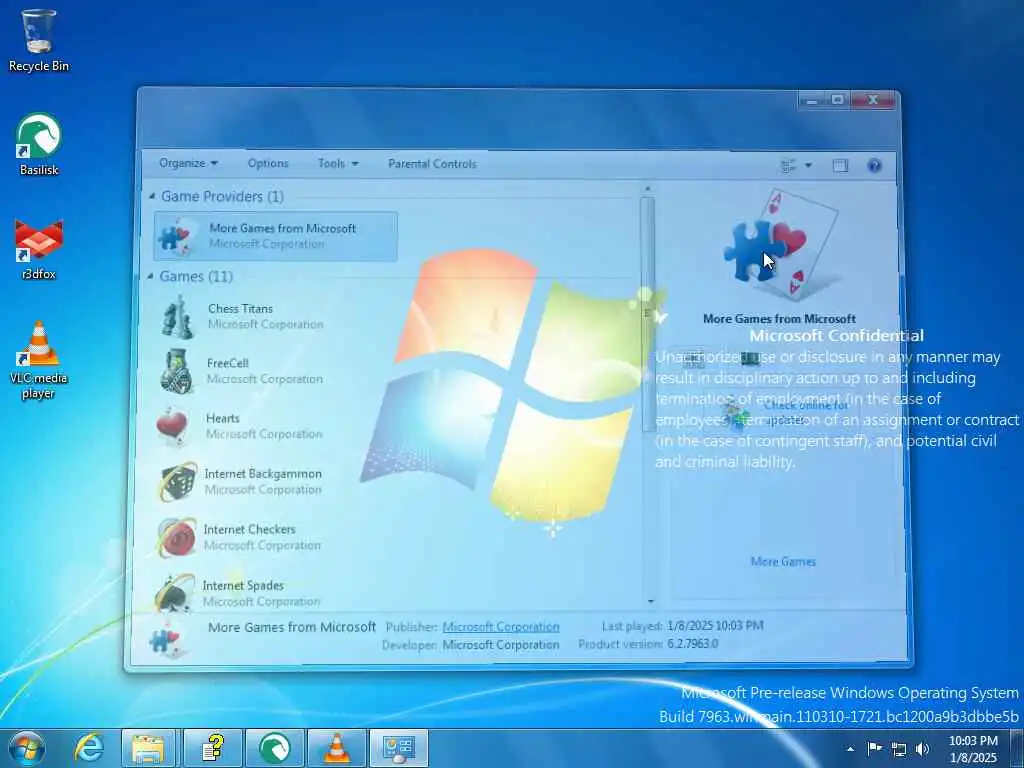Select the Chess Titans game icon

click(178, 317)
